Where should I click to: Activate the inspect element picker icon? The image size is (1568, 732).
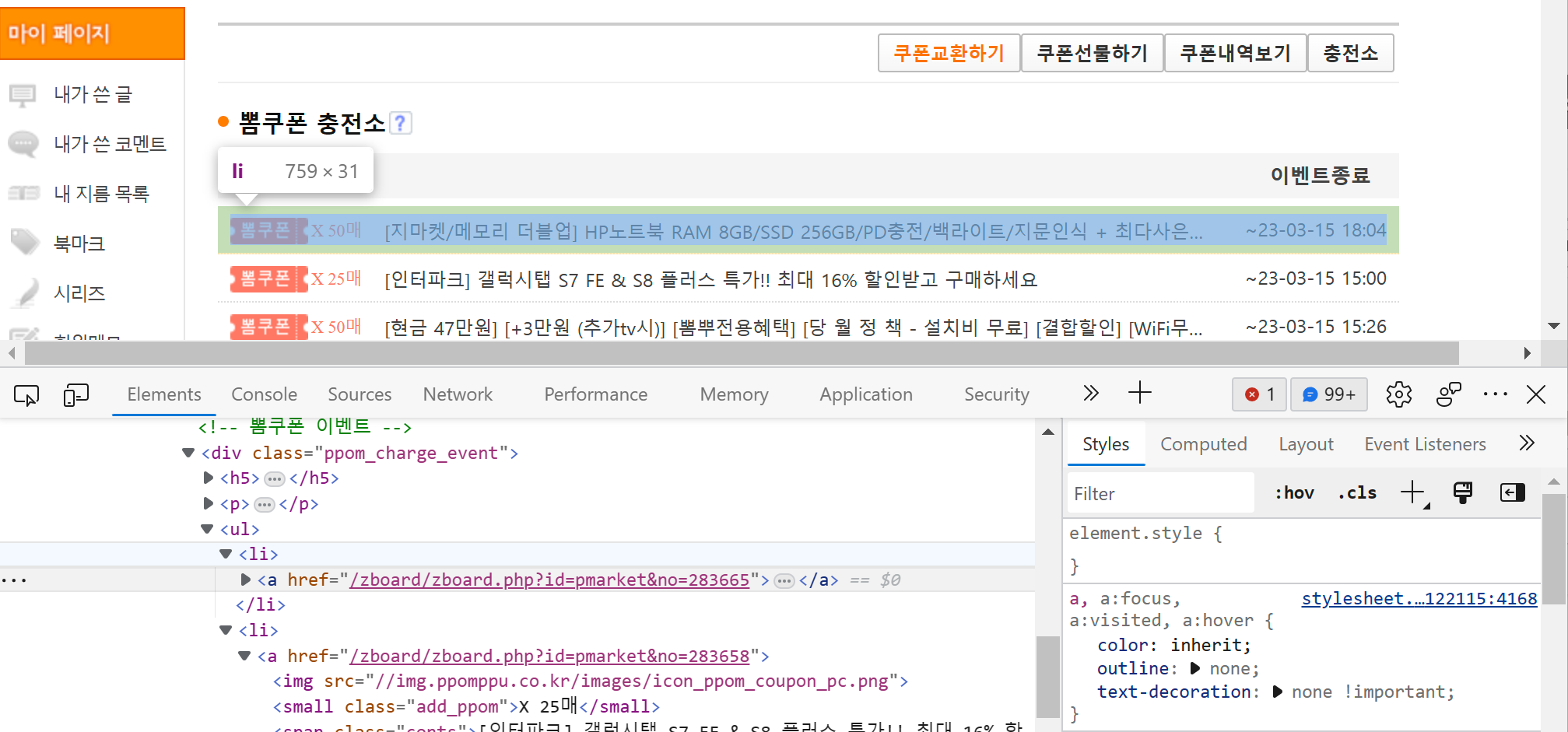[26, 395]
